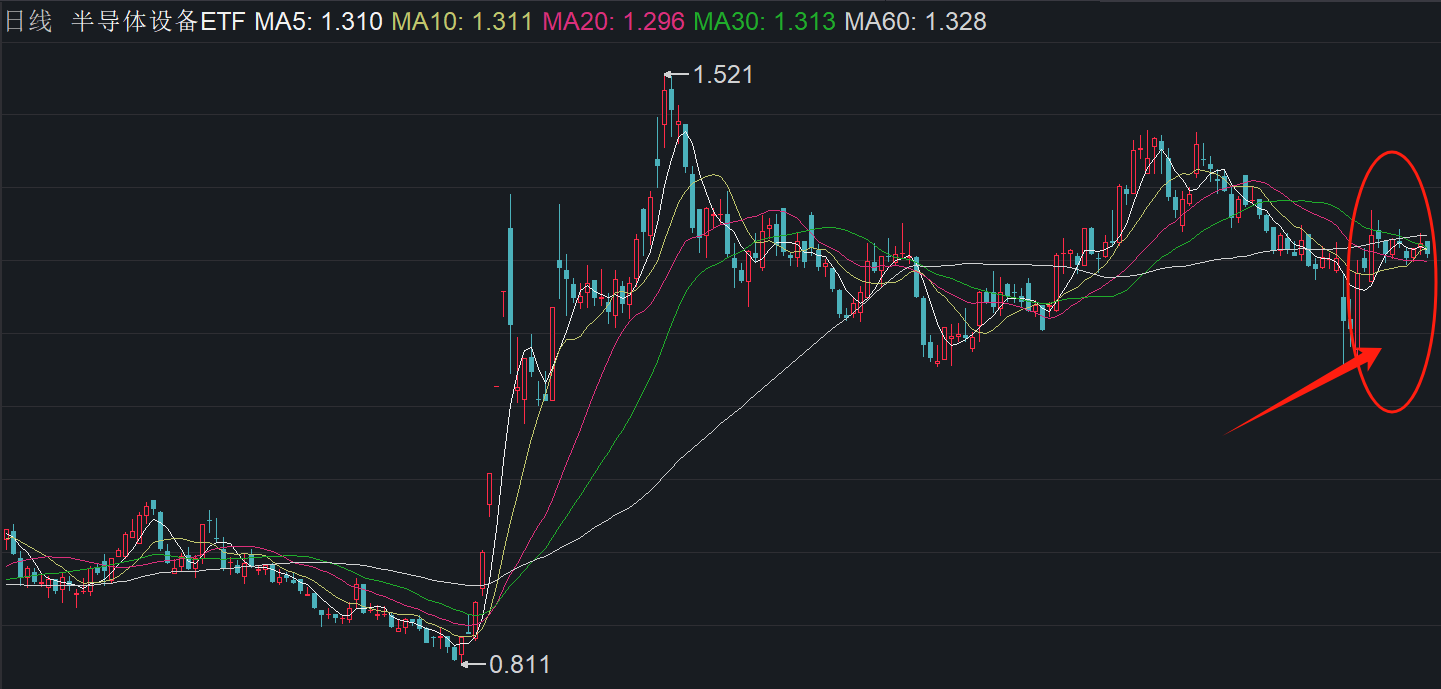Click the 日线 daily chart label
The image size is (1441, 689).
(29, 22)
